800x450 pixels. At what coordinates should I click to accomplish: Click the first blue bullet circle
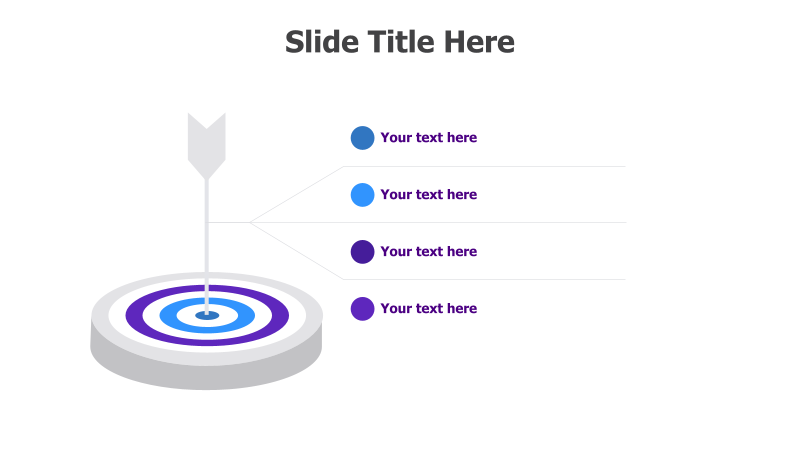(x=362, y=138)
